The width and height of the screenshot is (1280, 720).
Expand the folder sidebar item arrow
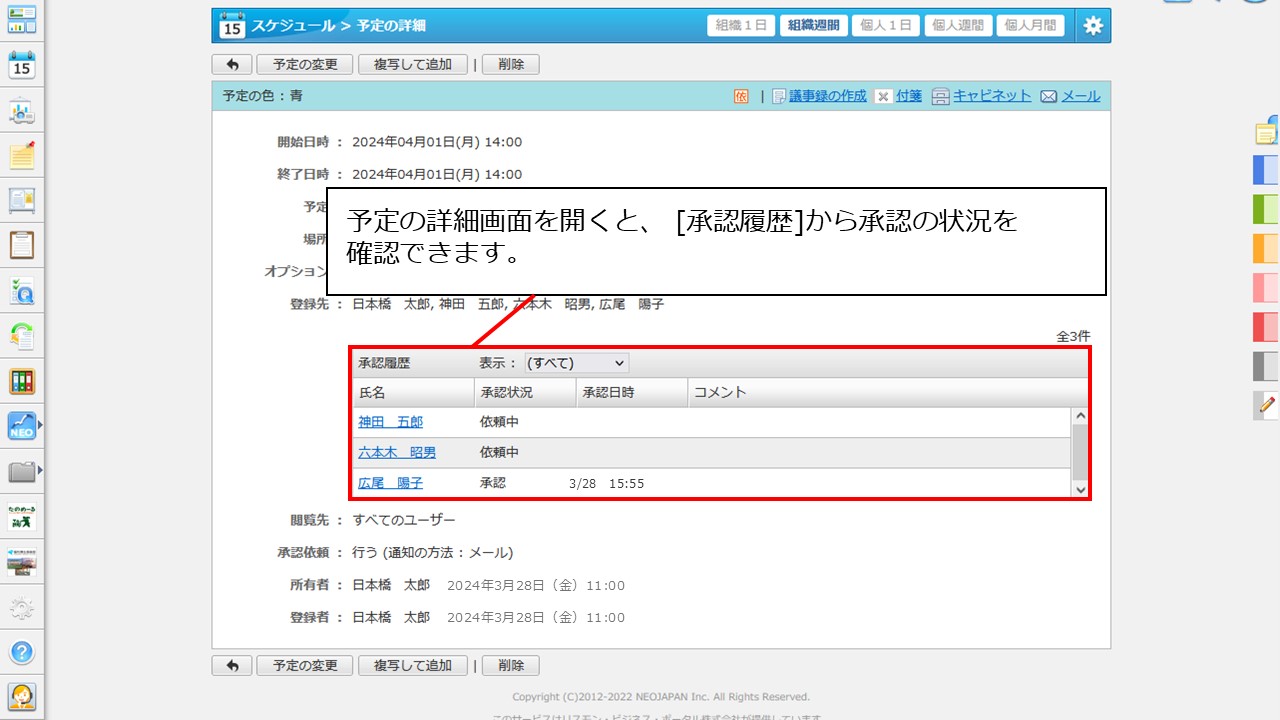click(40, 469)
